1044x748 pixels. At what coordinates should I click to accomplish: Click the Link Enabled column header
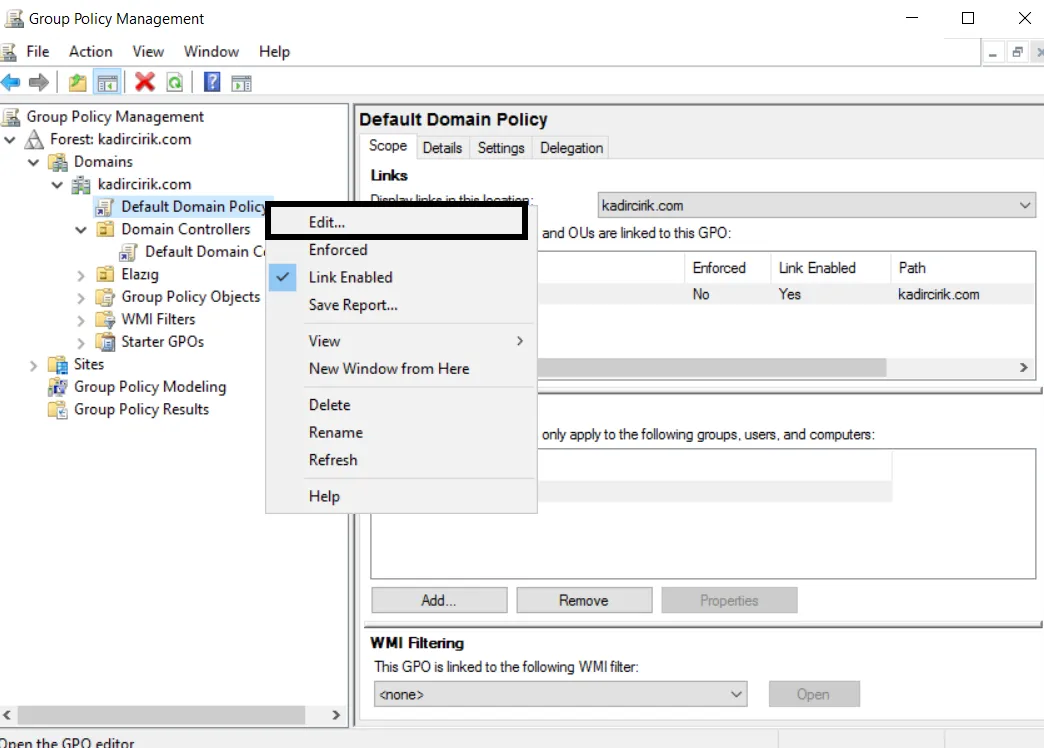click(x=830, y=268)
